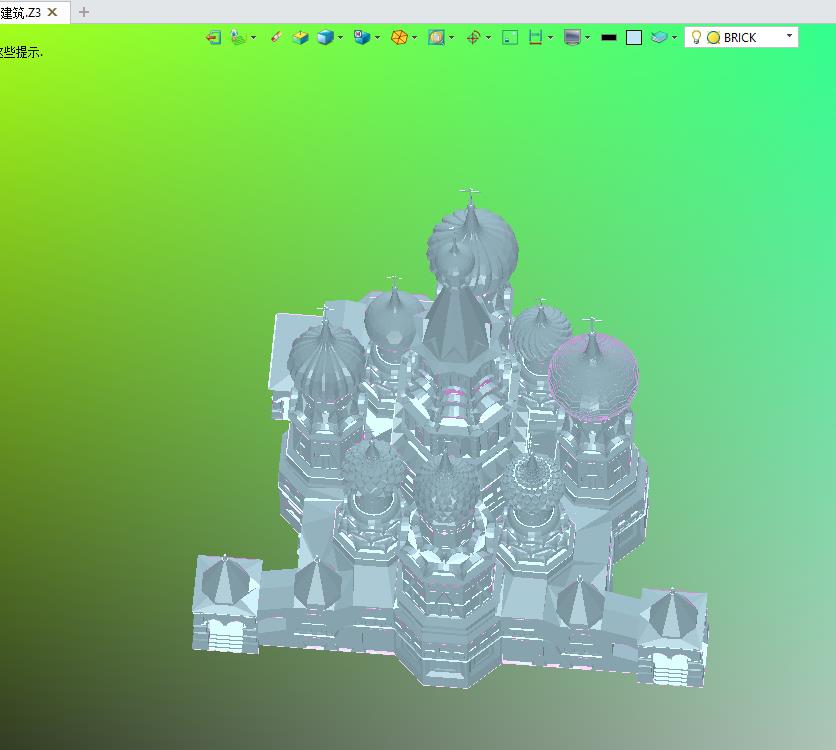Toggle the light bulb visibility of BRICK layer
The height and width of the screenshot is (750, 836).
click(x=696, y=37)
